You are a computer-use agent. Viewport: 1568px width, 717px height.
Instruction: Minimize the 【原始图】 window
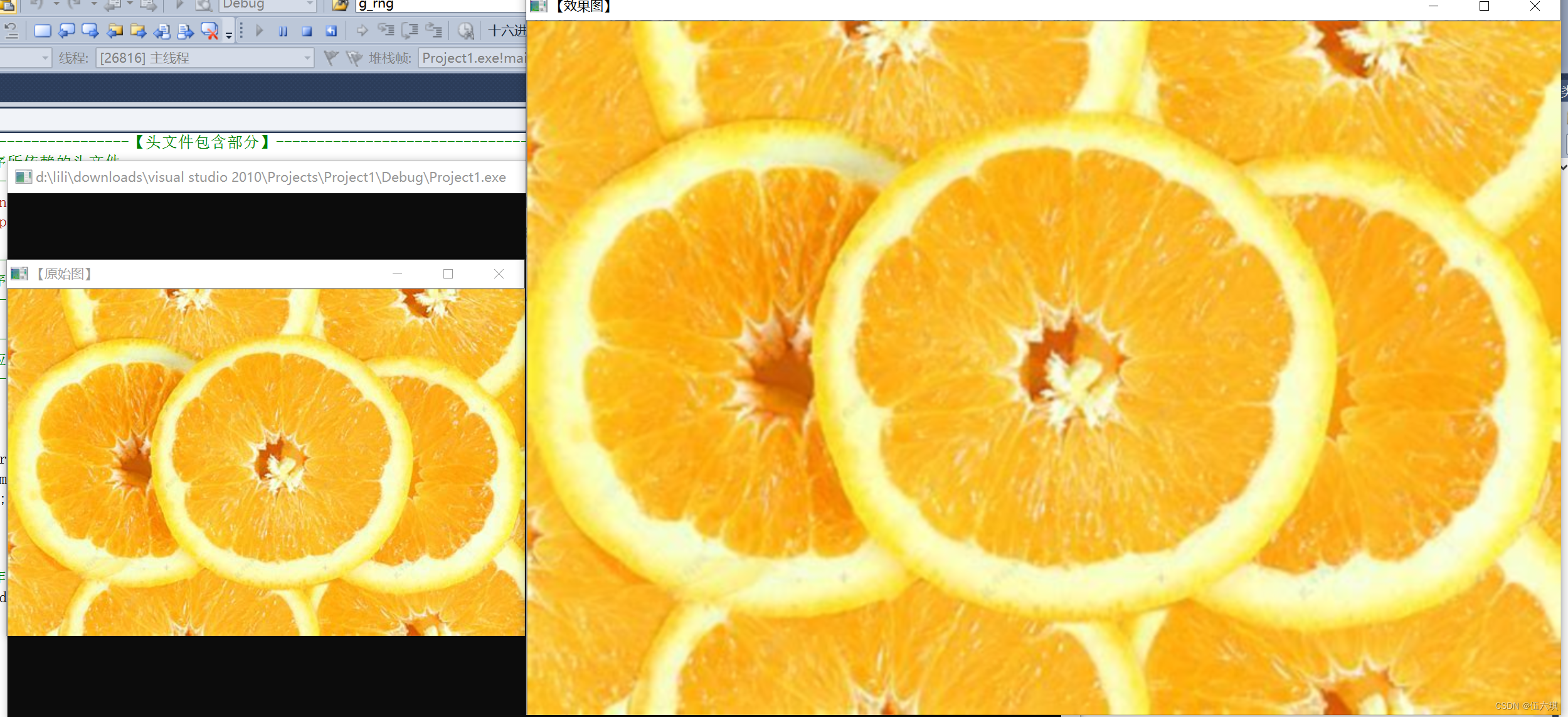point(397,274)
